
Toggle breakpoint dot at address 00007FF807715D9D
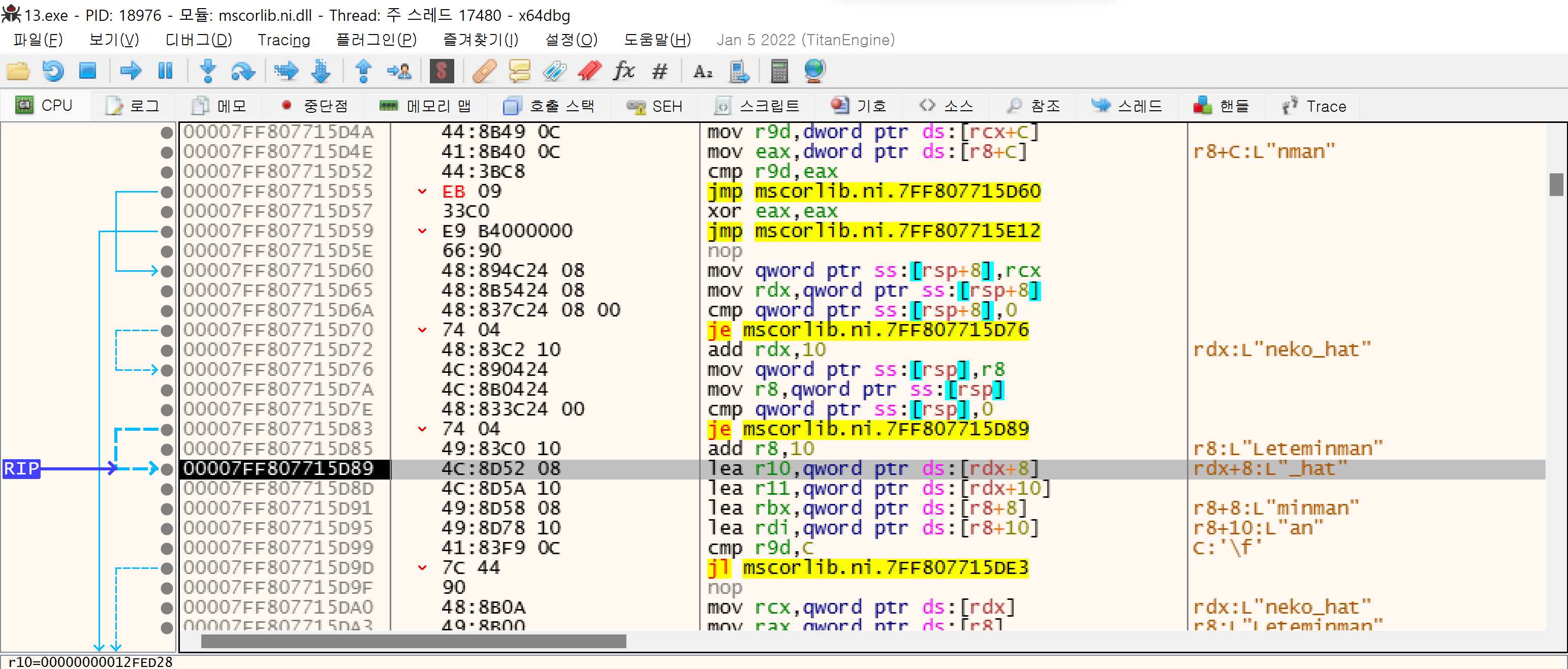point(167,568)
